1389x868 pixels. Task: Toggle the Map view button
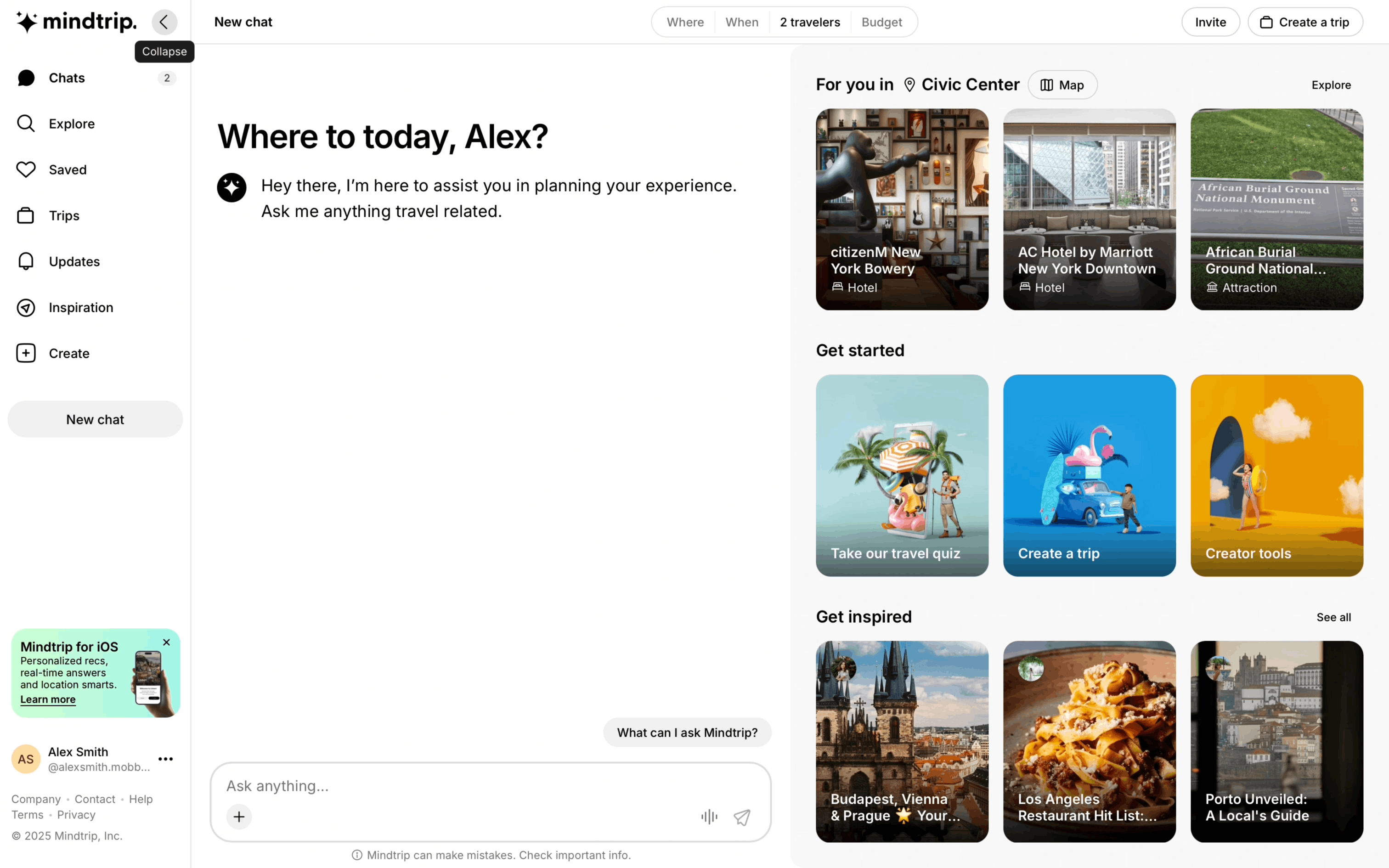tap(1062, 85)
